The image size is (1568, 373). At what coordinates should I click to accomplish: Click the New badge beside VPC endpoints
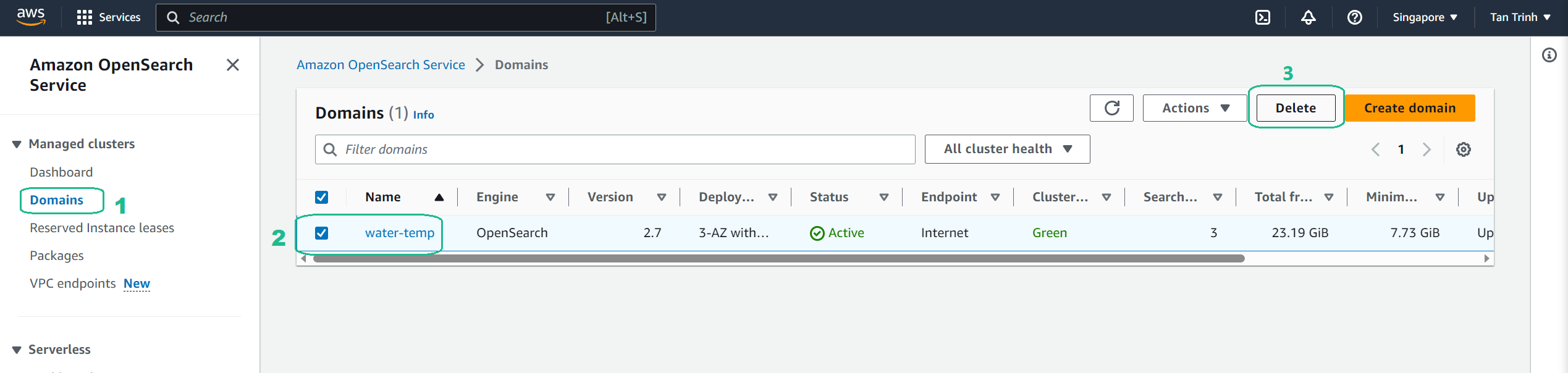click(137, 283)
